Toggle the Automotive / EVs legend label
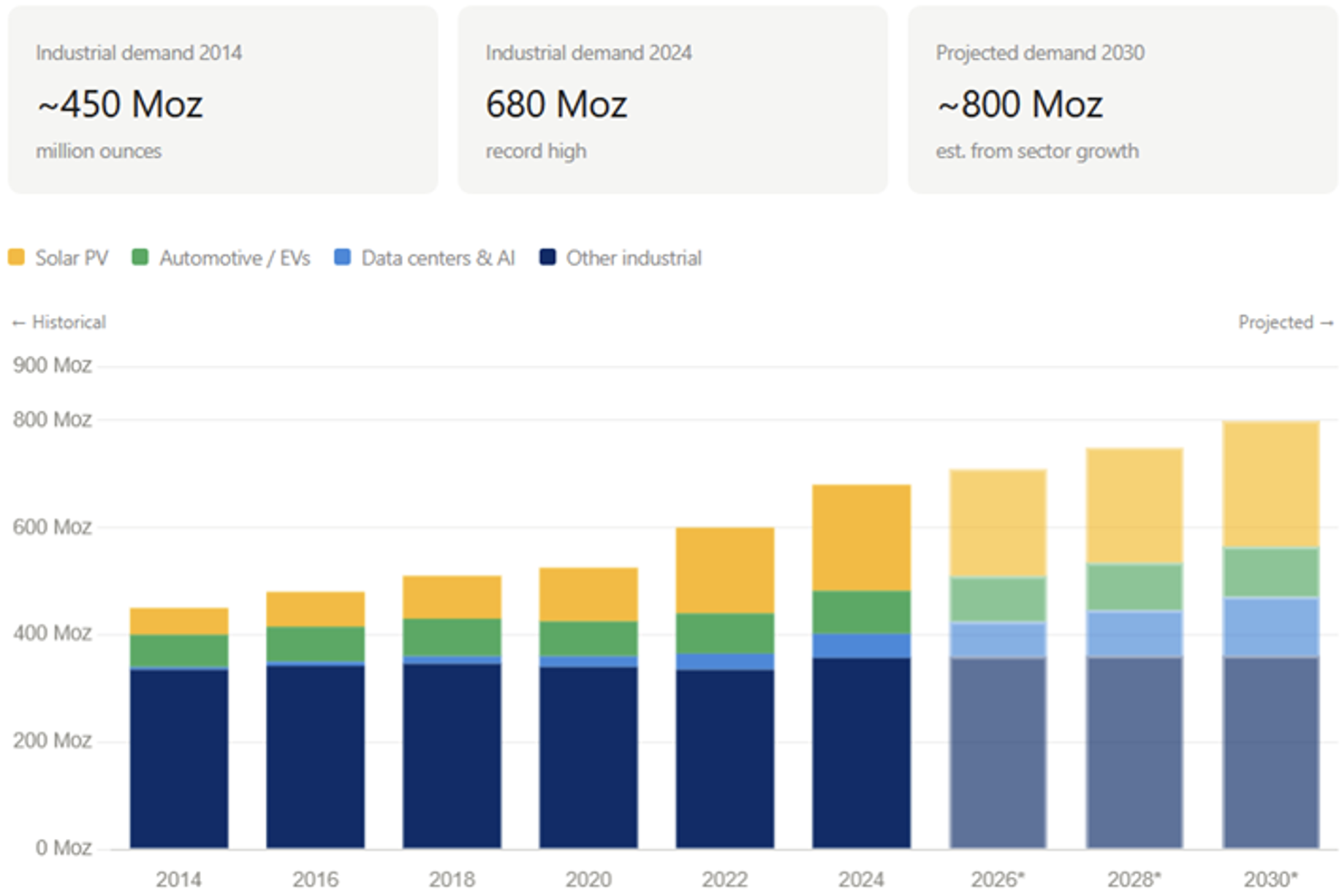1342x896 pixels. click(235, 258)
